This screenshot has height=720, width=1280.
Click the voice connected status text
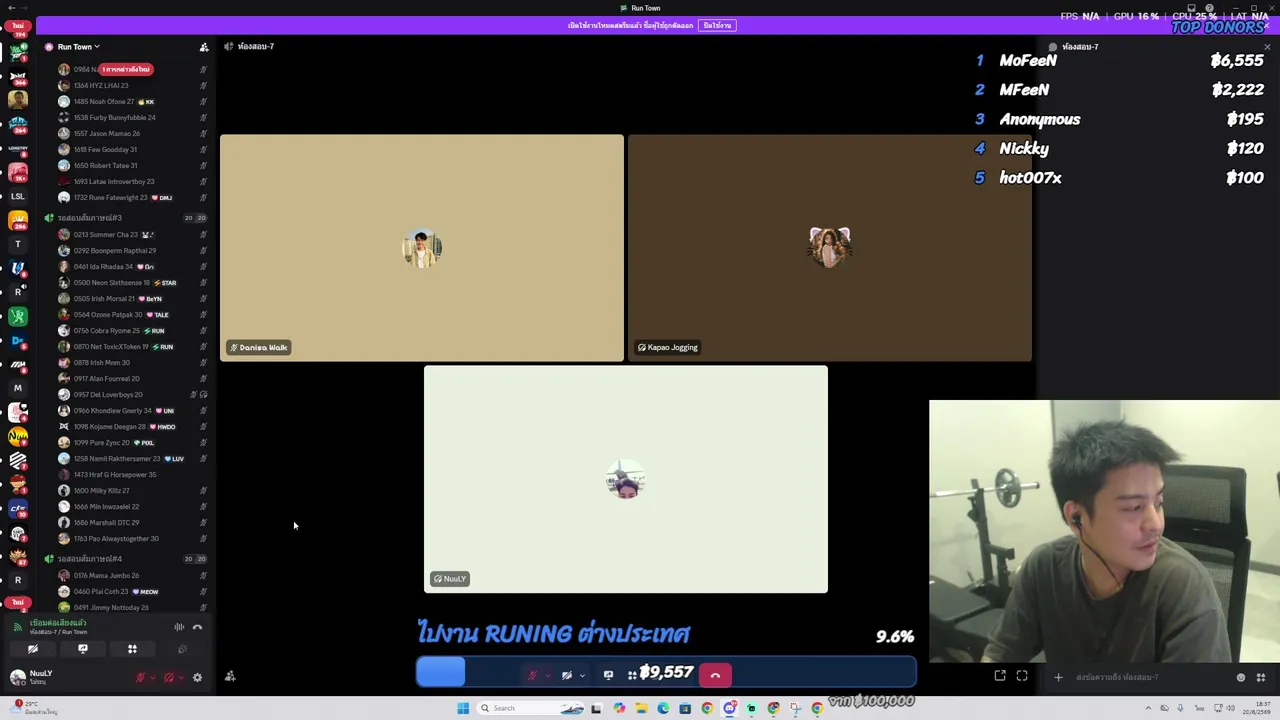click(x=58, y=623)
